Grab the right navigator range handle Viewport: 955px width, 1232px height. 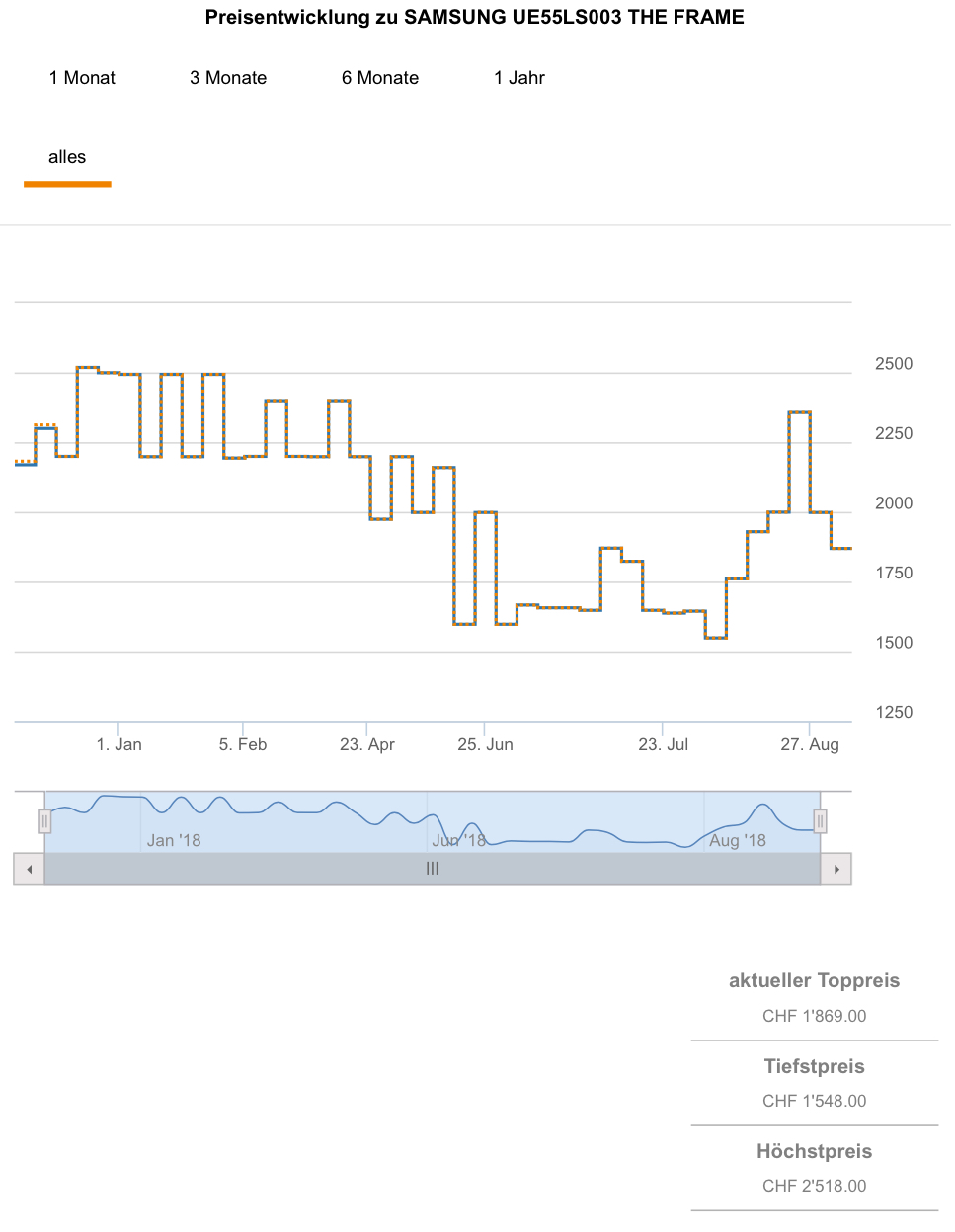(820, 821)
